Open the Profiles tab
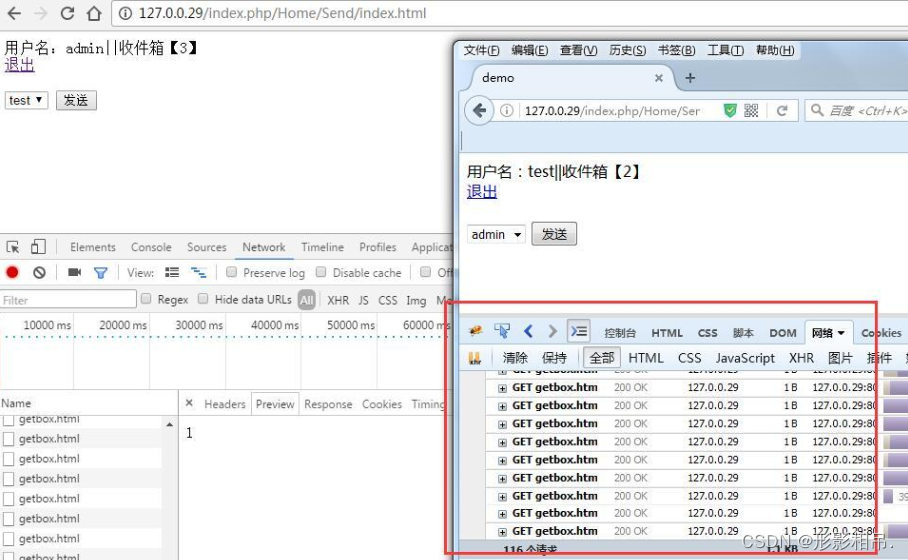This screenshot has height=560, width=908. click(378, 247)
